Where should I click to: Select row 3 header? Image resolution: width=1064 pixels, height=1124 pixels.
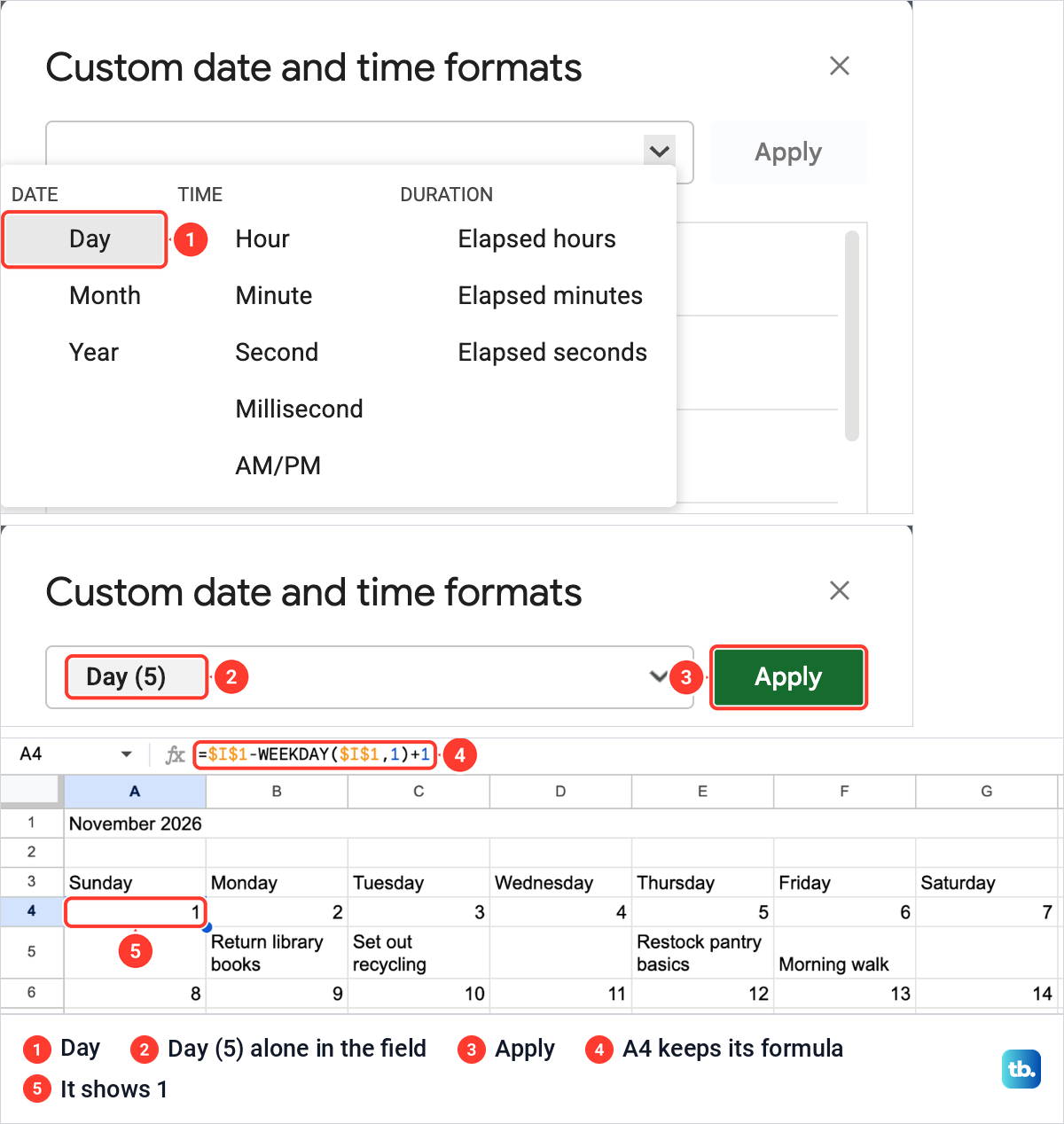(32, 882)
